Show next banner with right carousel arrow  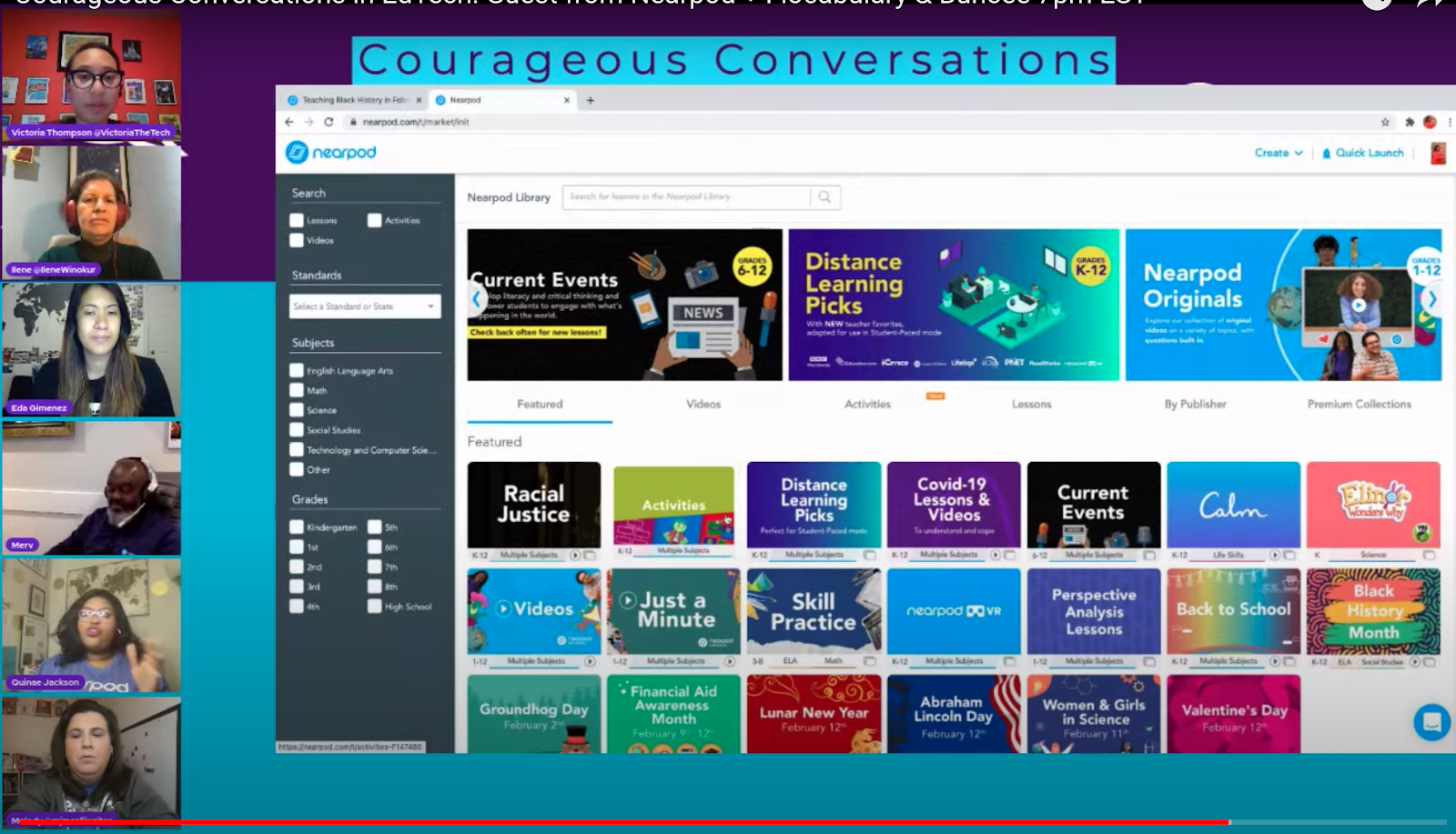coord(1431,298)
